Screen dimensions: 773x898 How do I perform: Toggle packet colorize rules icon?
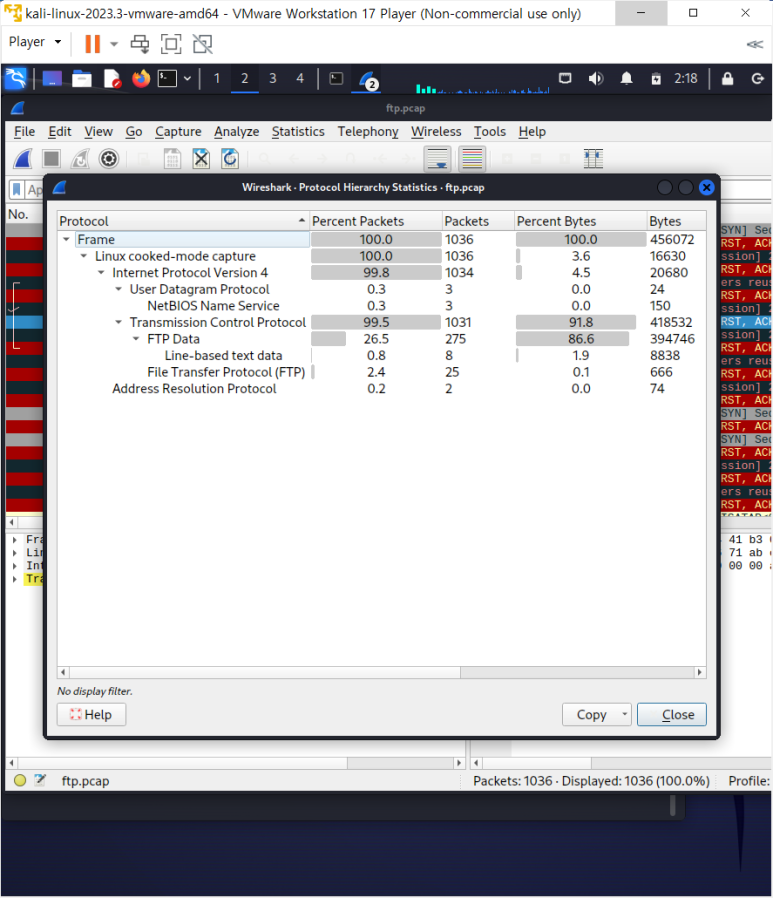tap(472, 159)
